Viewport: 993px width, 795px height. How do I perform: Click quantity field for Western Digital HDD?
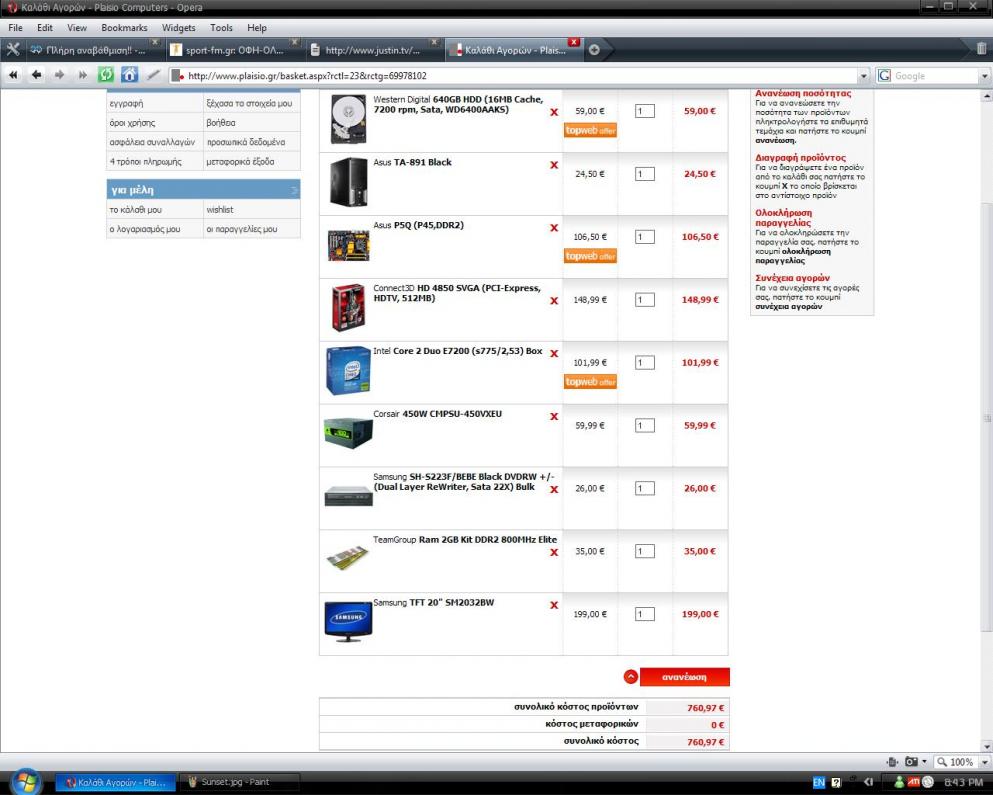644,111
